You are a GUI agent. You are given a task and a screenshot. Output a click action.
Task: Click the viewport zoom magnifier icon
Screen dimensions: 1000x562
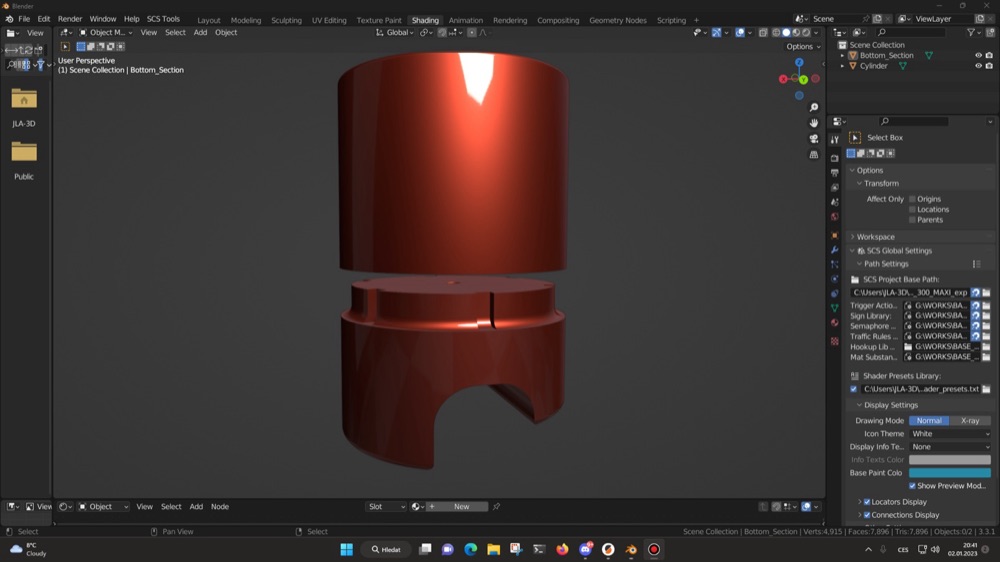[814, 107]
